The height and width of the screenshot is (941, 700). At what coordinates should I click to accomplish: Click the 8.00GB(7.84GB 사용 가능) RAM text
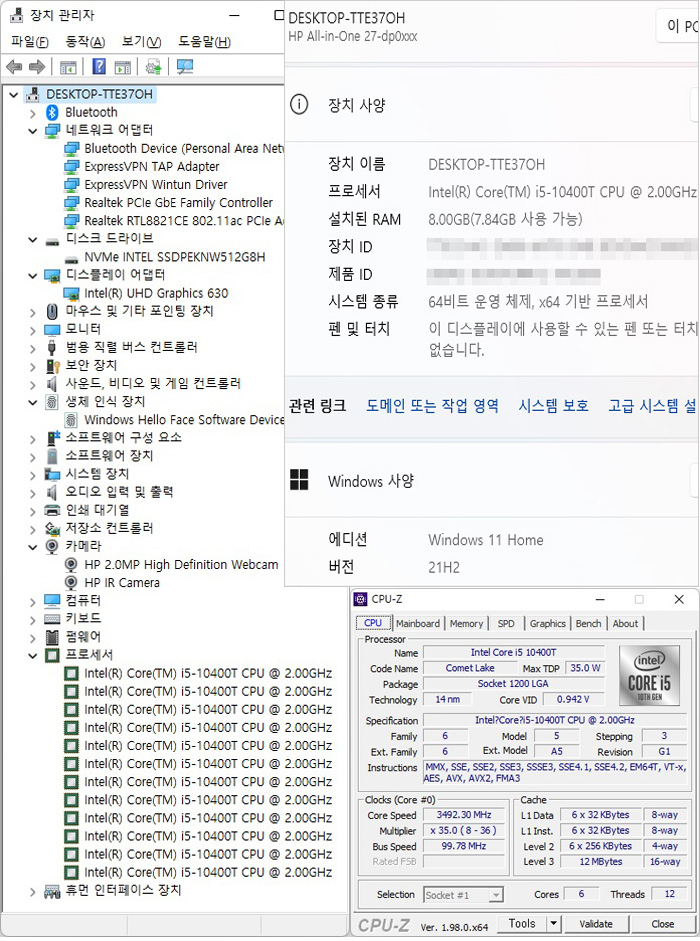[505, 219]
